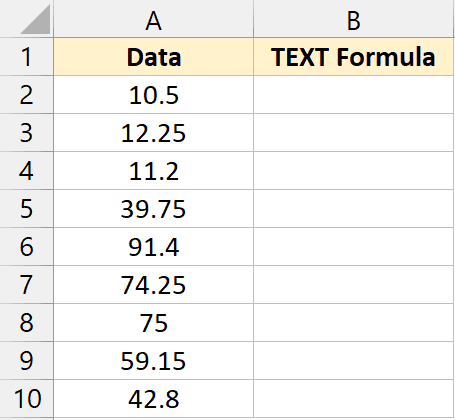Viewport: 455px width, 420px height.
Task: Select cell containing 39.75
Action: click(x=154, y=209)
